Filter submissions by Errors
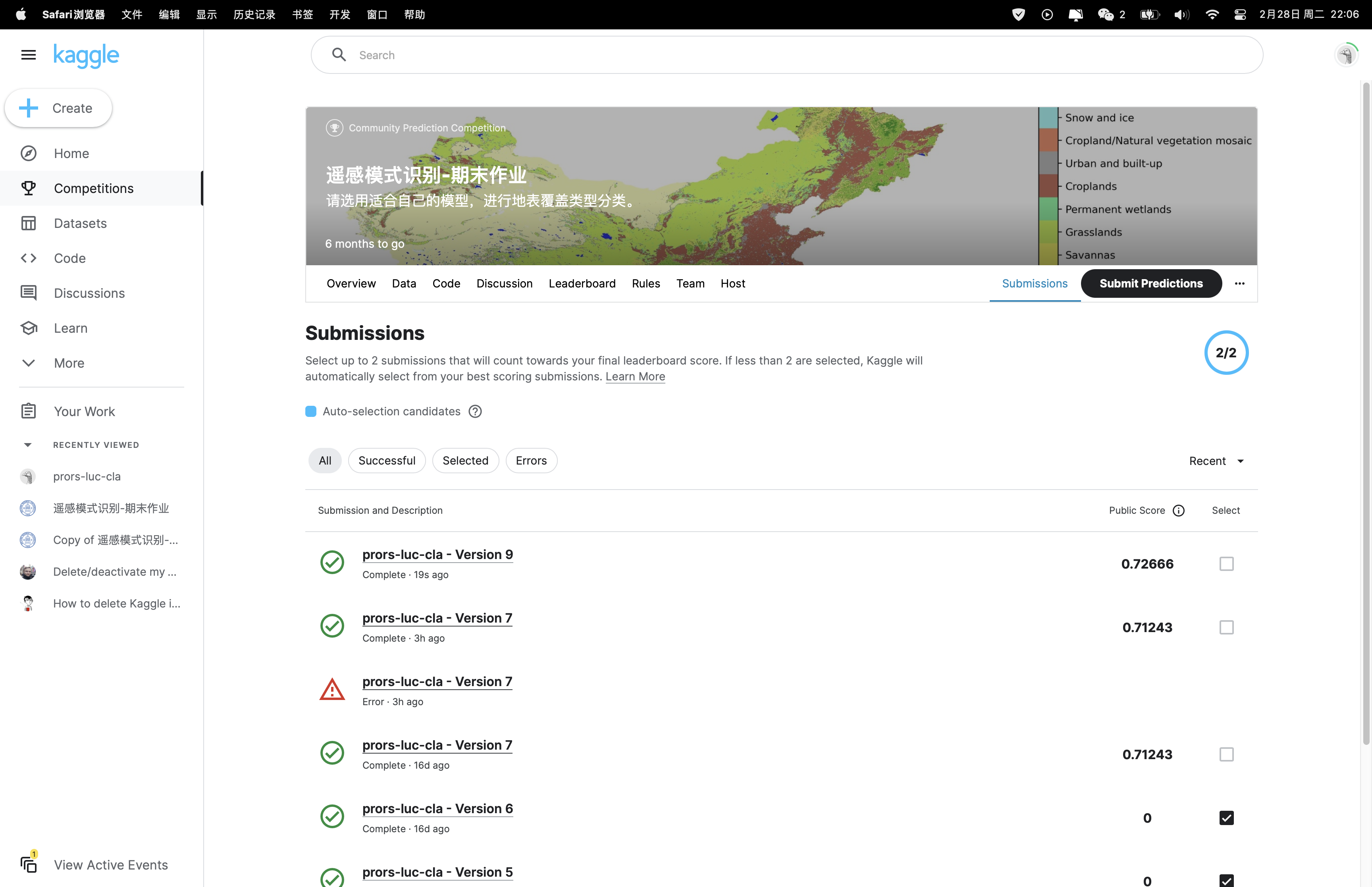Image resolution: width=1372 pixels, height=887 pixels. click(531, 461)
